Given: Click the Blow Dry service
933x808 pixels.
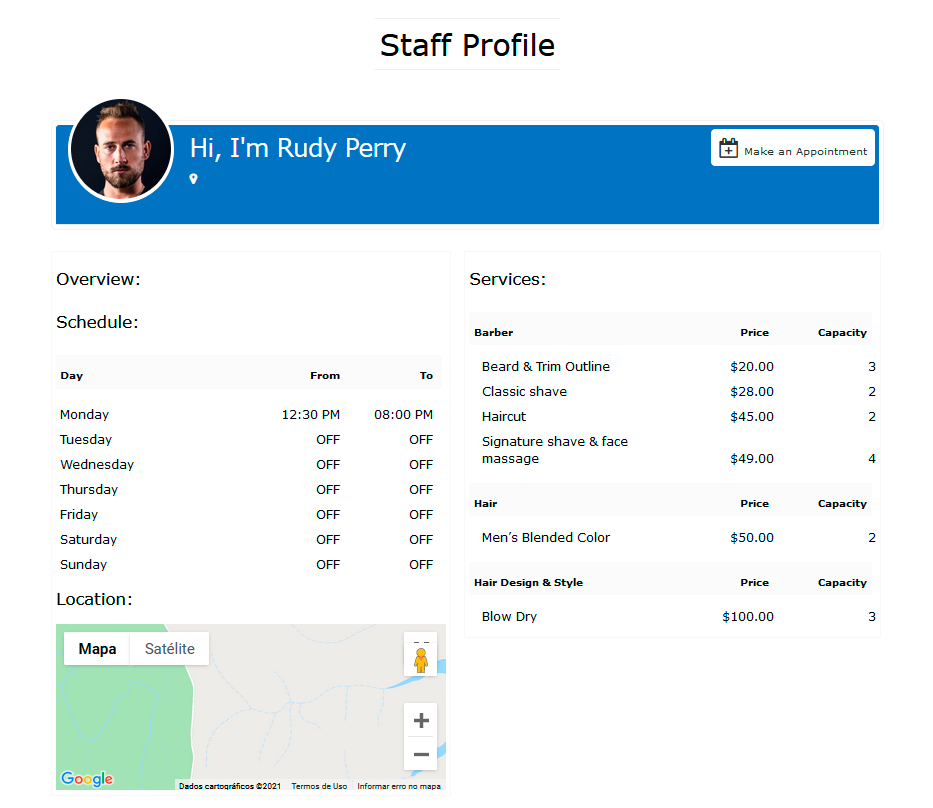Looking at the screenshot, I should click(509, 617).
